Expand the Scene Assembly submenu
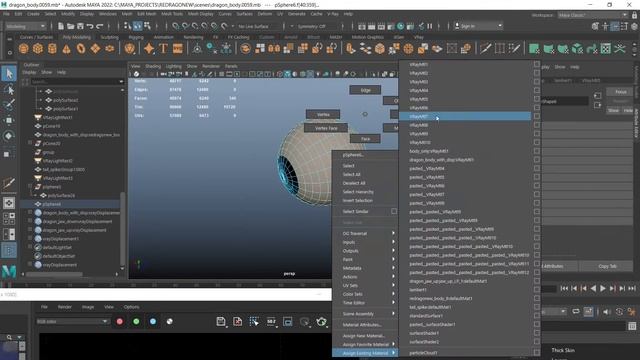This screenshot has width=640, height=360. click(x=365, y=313)
